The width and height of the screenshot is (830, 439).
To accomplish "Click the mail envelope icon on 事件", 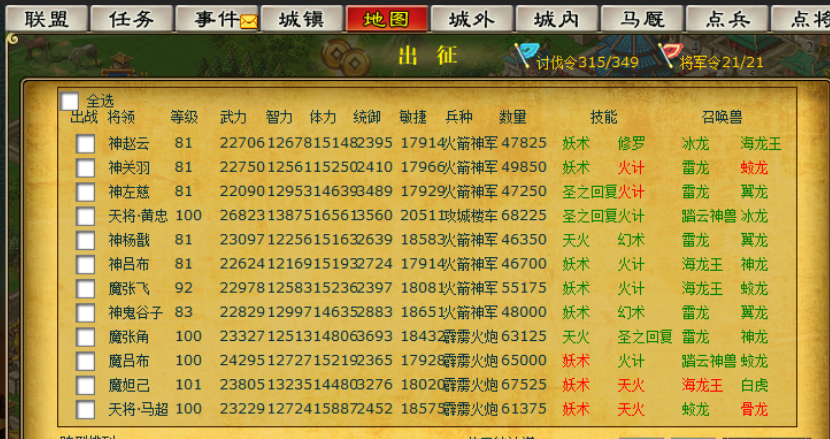I will (248, 20).
